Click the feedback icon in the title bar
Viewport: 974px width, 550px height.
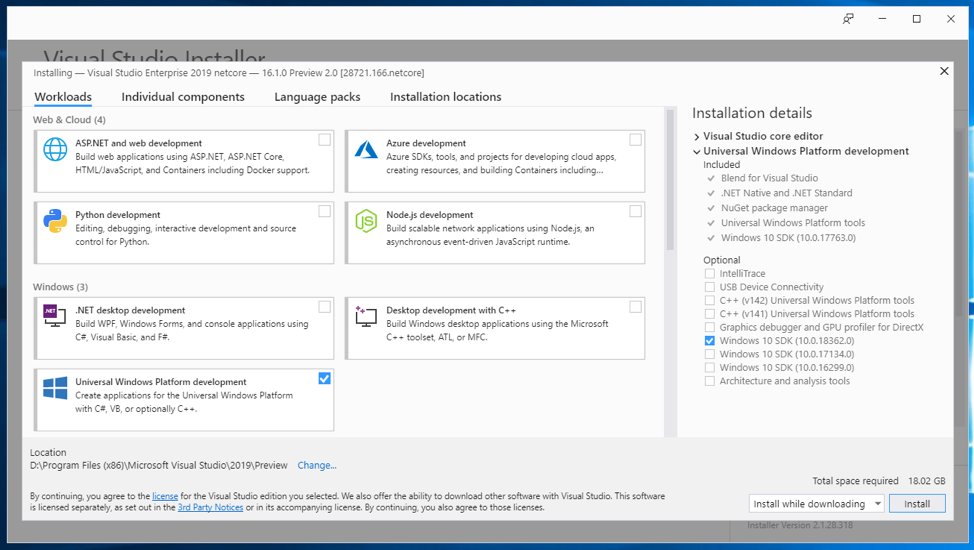click(848, 19)
